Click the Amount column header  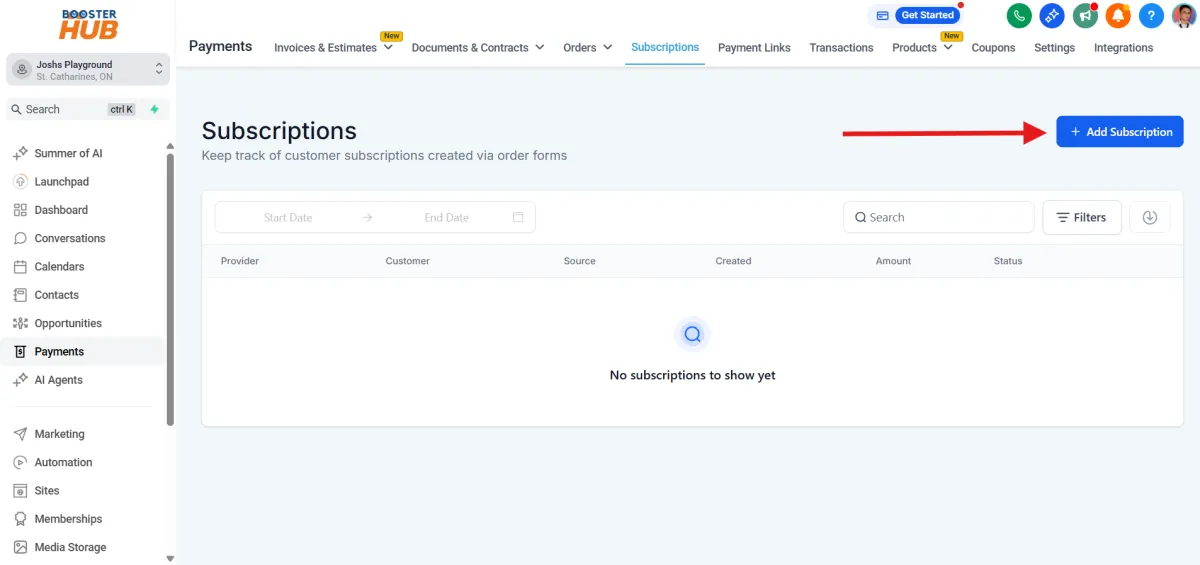pyautogui.click(x=894, y=261)
